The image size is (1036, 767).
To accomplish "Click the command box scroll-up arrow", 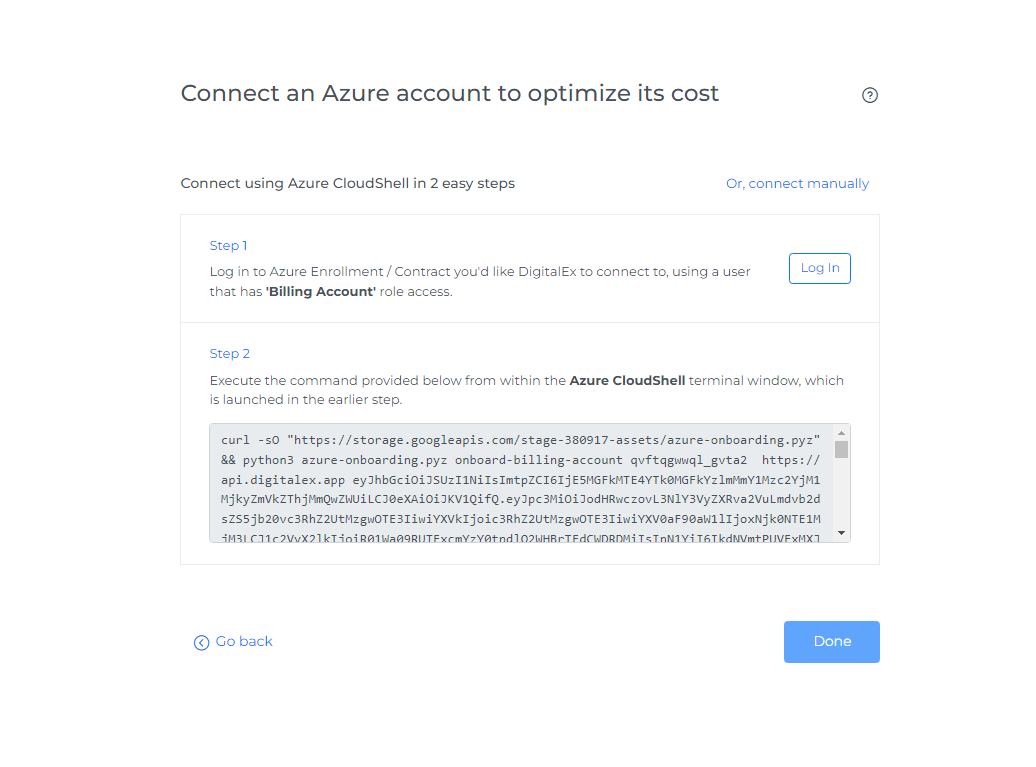I will pyautogui.click(x=842, y=432).
